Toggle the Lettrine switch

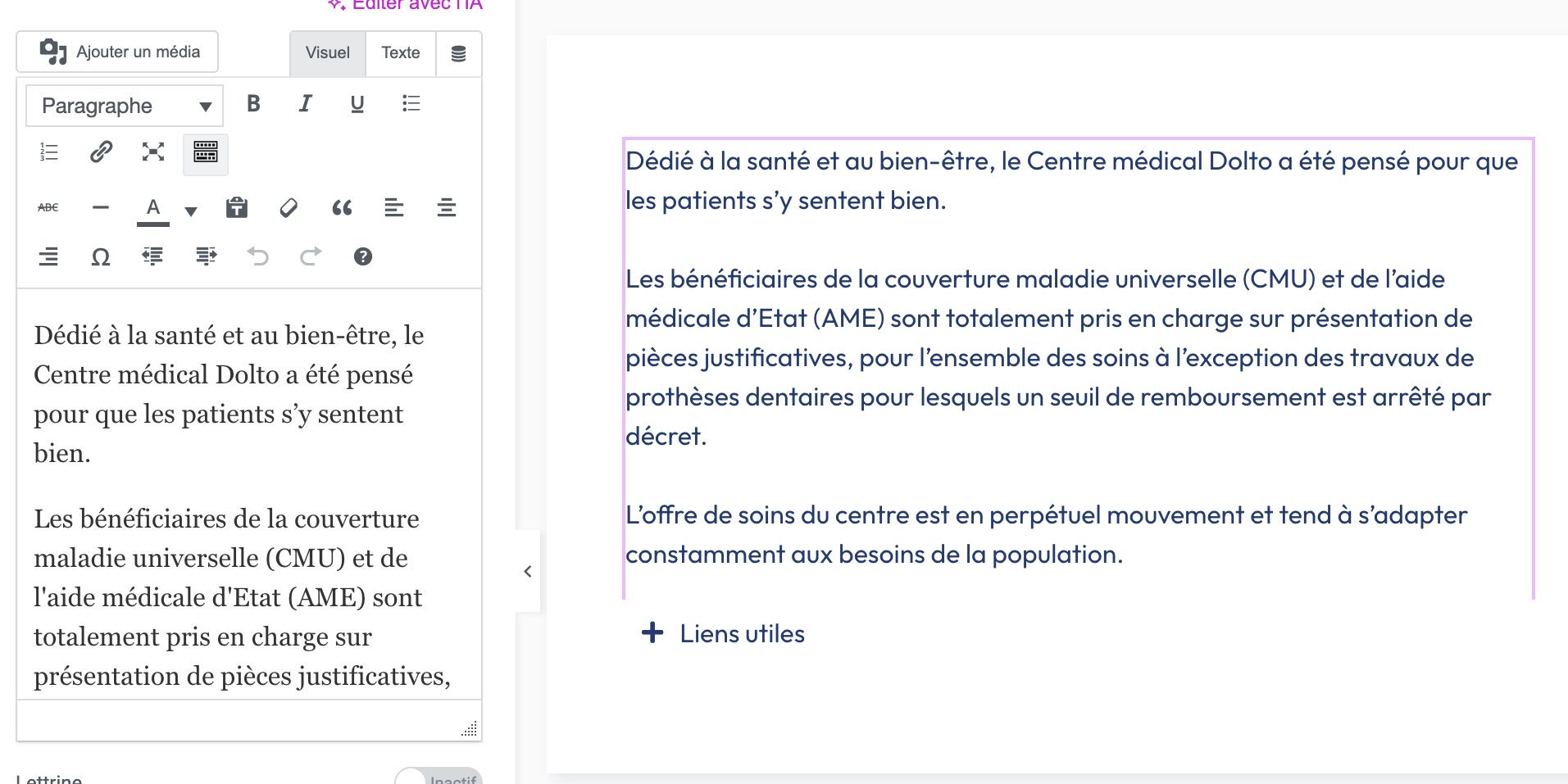[438, 777]
